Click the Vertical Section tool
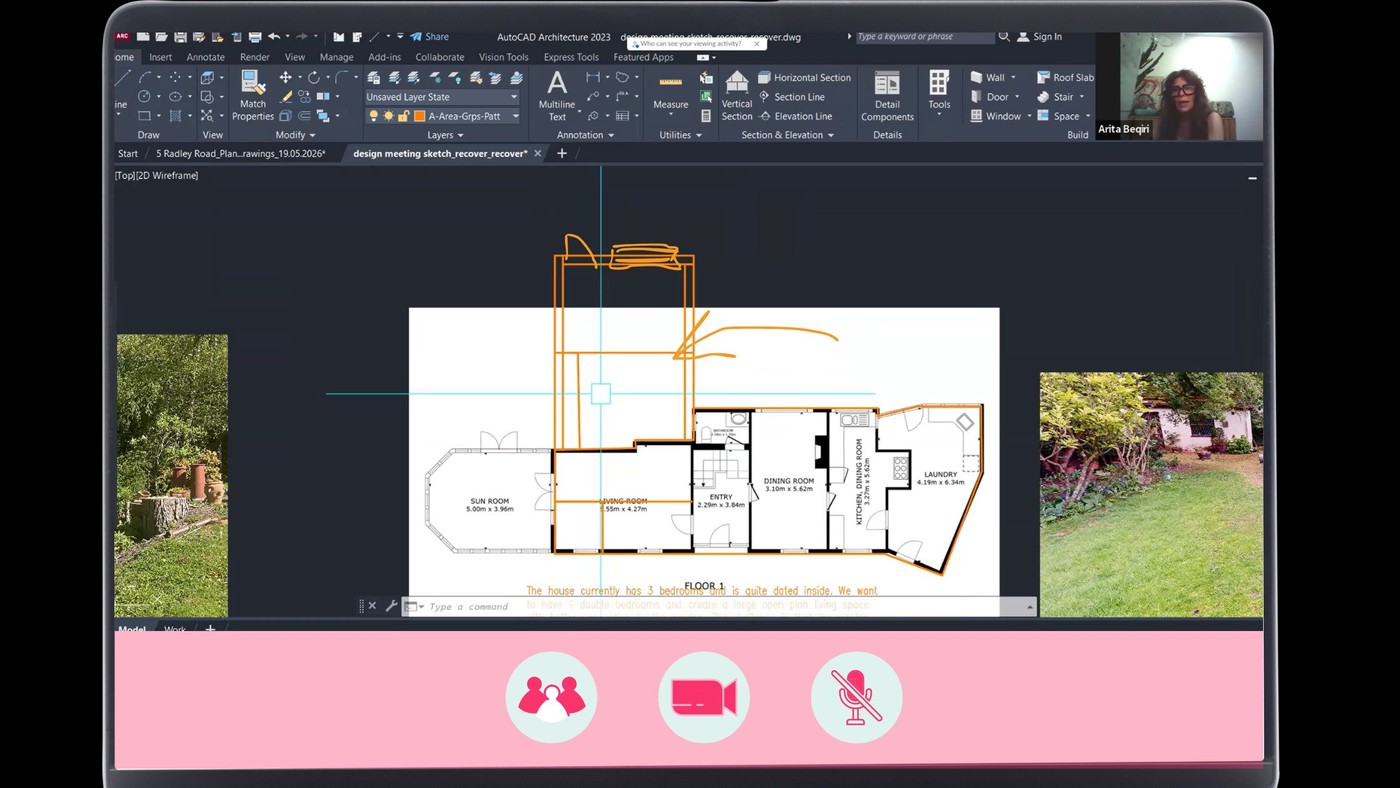This screenshot has height=788, width=1400. click(x=737, y=96)
